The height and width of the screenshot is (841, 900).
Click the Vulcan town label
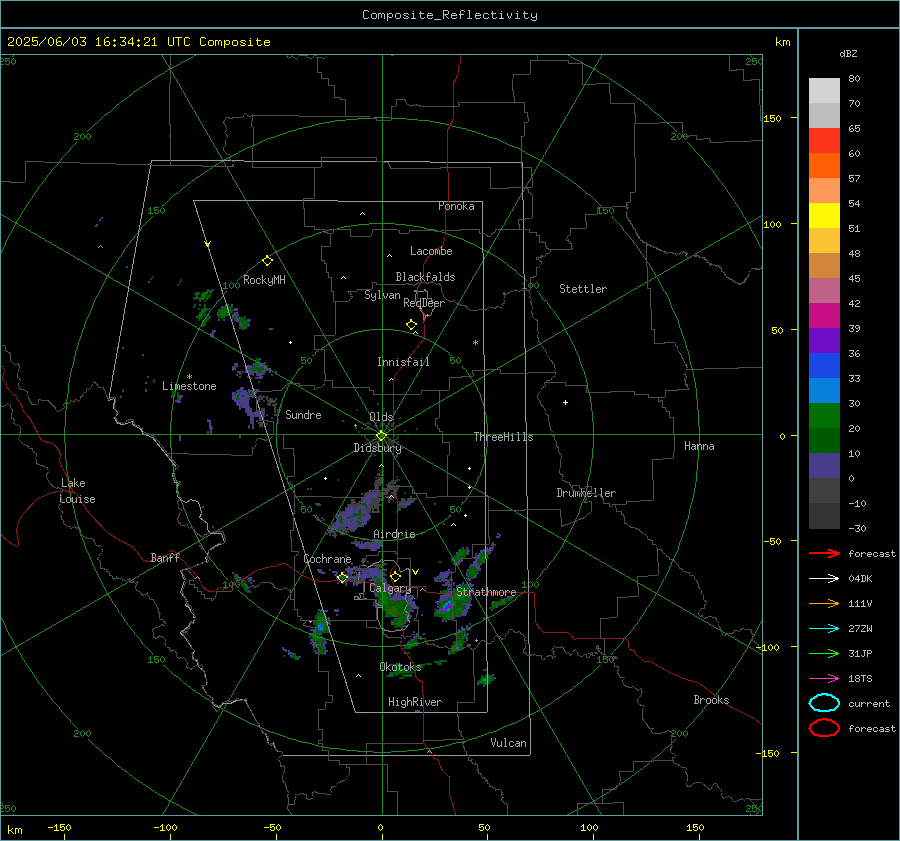(508, 743)
